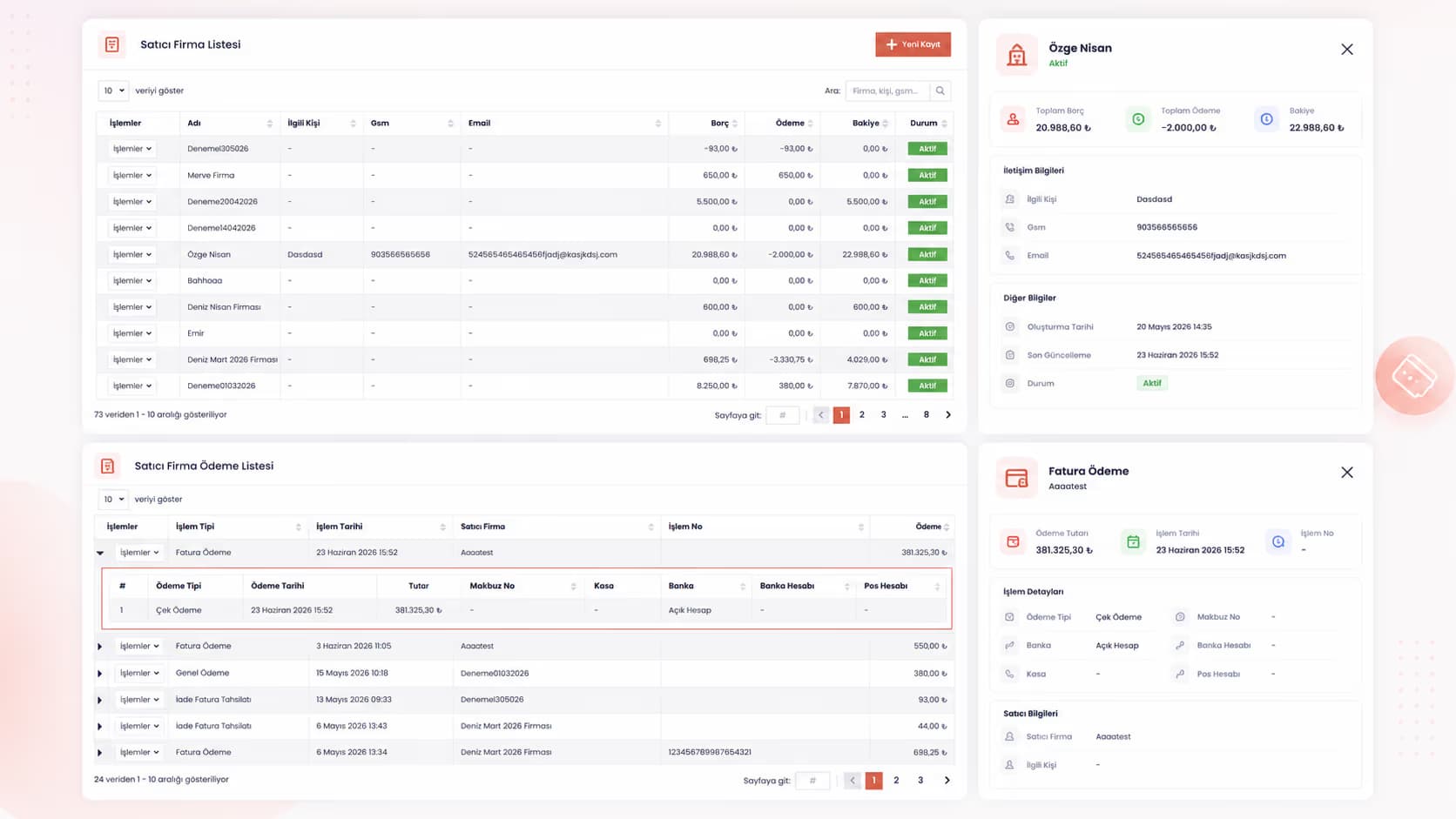Click the Satıcı Firma Listesi header icon
Image resolution: width=1456 pixels, height=819 pixels.
pos(112,44)
